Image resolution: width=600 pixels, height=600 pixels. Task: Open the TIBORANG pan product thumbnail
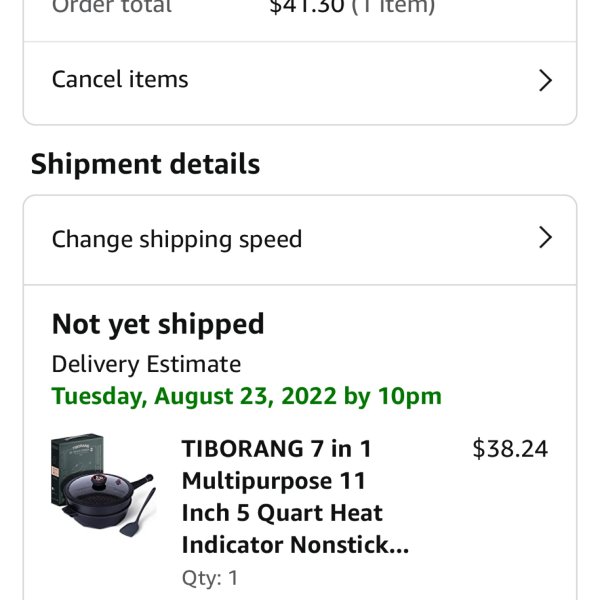click(103, 485)
